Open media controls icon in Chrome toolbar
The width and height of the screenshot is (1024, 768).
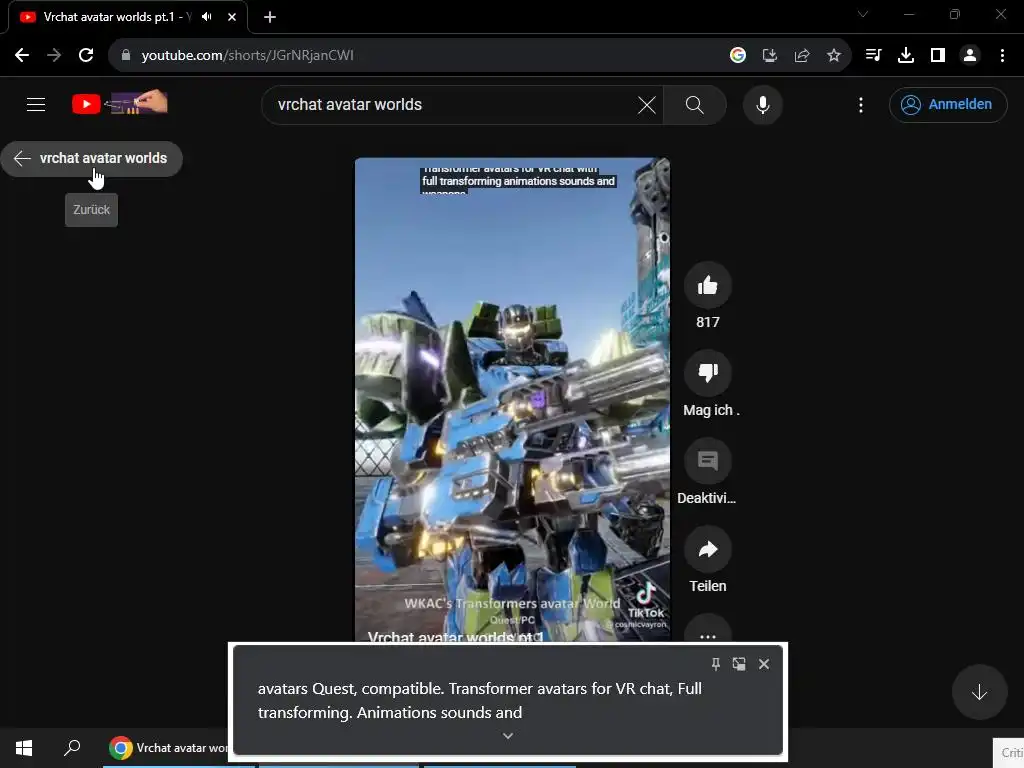click(x=873, y=56)
